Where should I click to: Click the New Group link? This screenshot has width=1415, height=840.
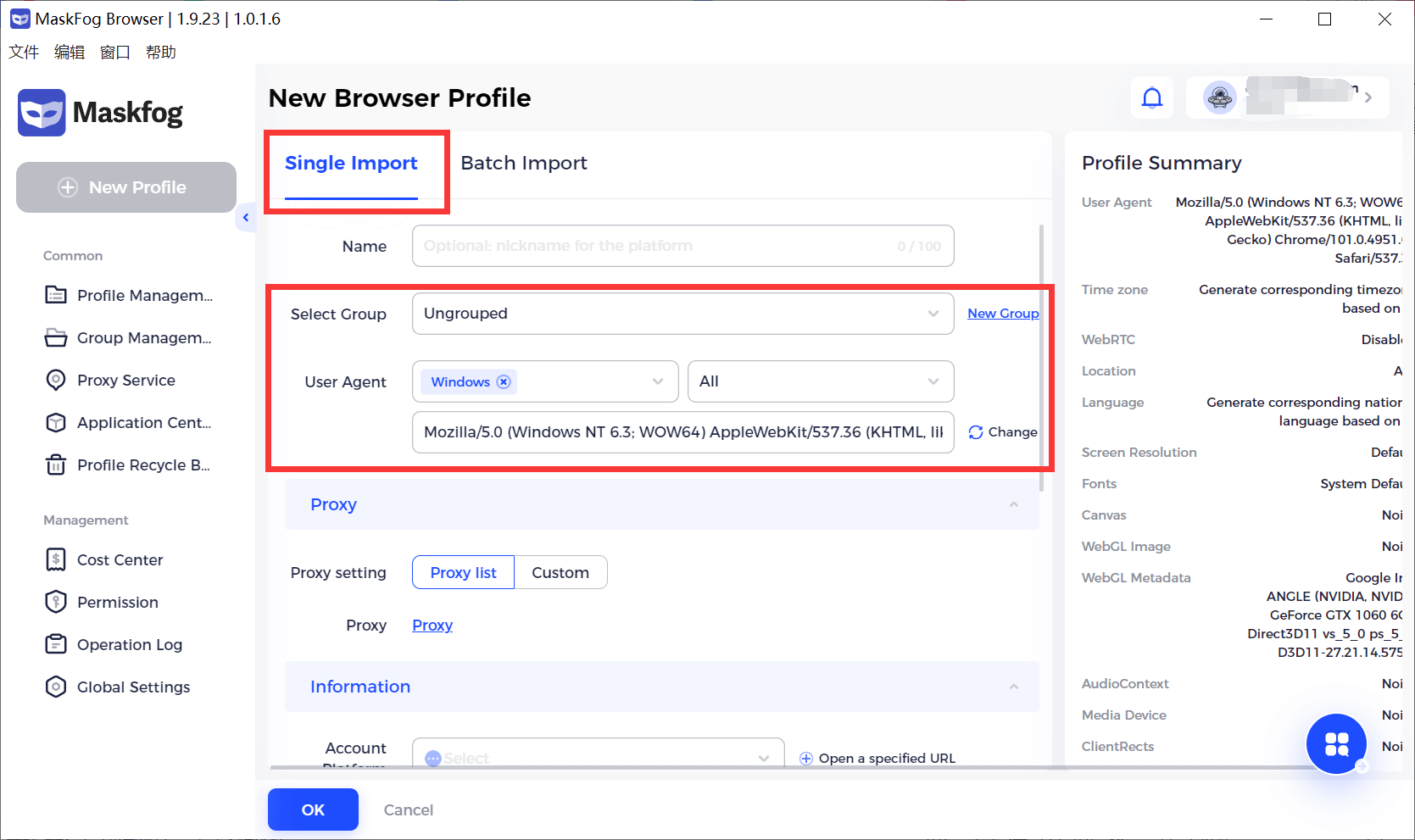coord(1003,313)
